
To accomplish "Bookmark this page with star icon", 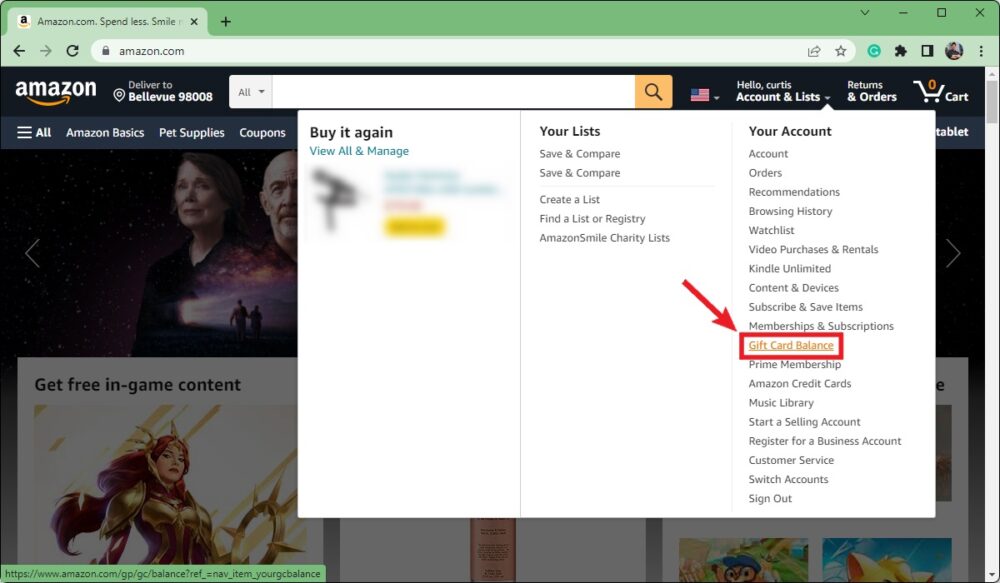I will click(841, 51).
